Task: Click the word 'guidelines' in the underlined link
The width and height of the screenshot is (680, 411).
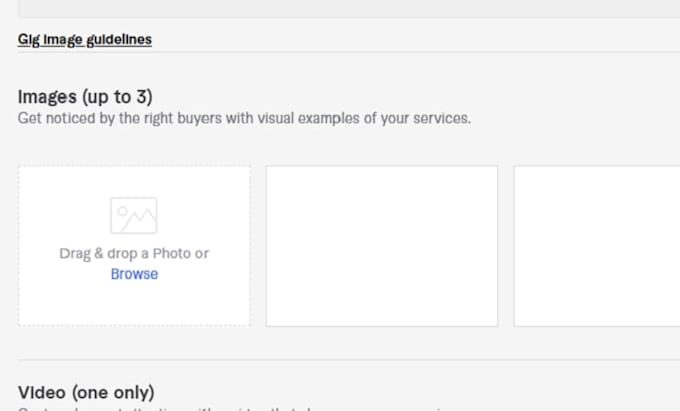Action: click(119, 39)
